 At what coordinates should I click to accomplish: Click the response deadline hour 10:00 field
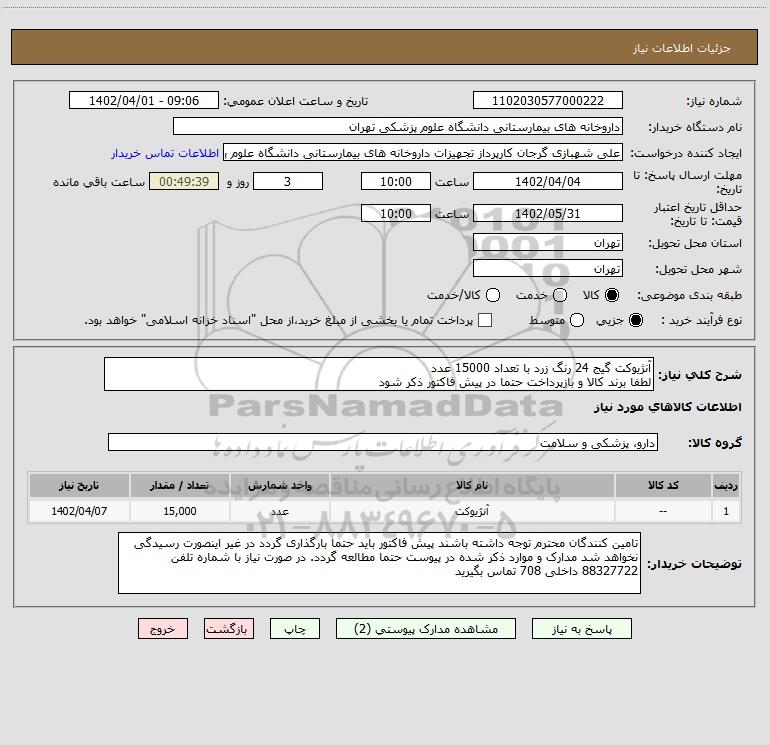pyautogui.click(x=396, y=182)
